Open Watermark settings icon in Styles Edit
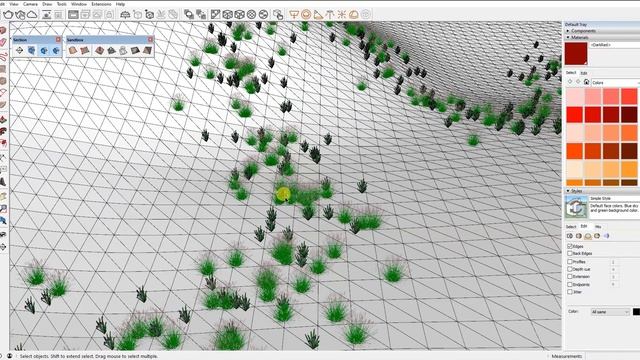 click(597, 236)
